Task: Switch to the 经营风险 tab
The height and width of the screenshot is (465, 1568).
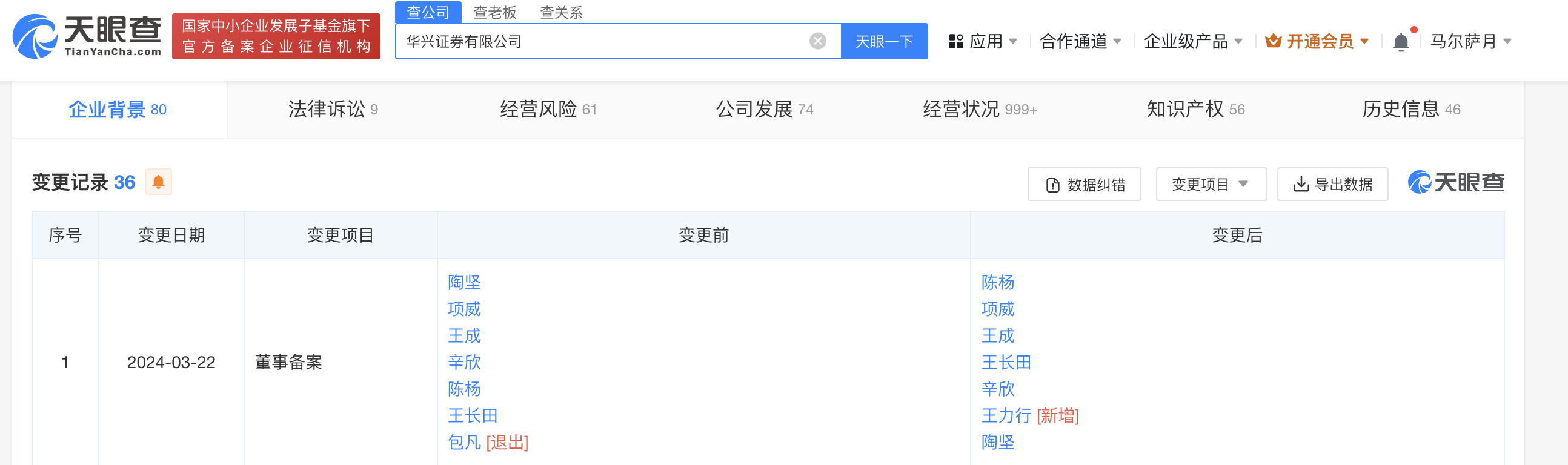Action: click(548, 110)
